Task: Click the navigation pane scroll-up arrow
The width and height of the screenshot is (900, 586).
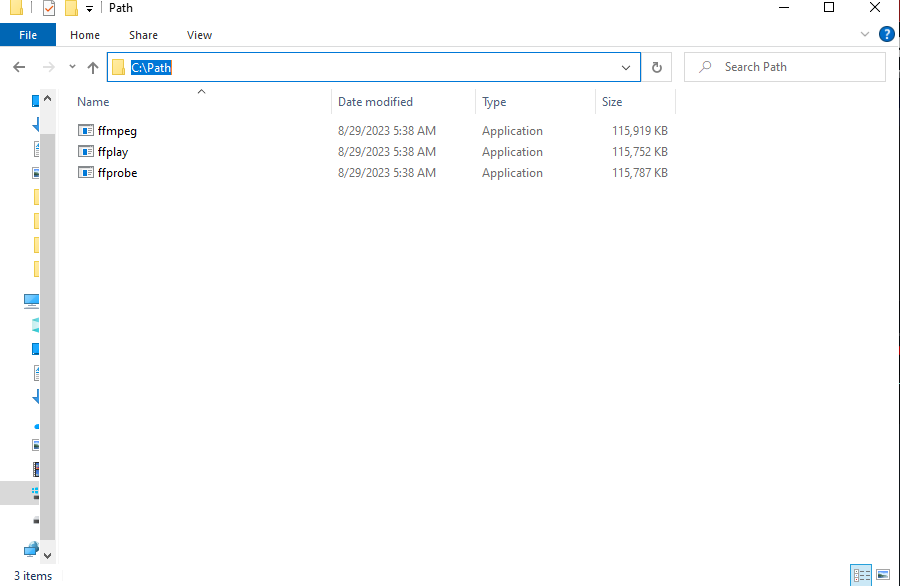Action: coord(48,99)
